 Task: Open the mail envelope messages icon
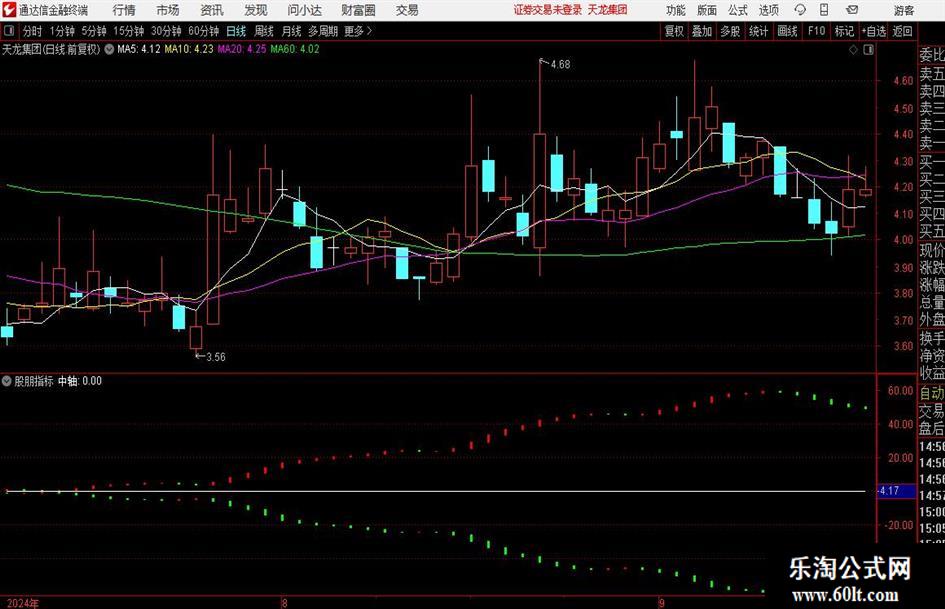click(852, 10)
